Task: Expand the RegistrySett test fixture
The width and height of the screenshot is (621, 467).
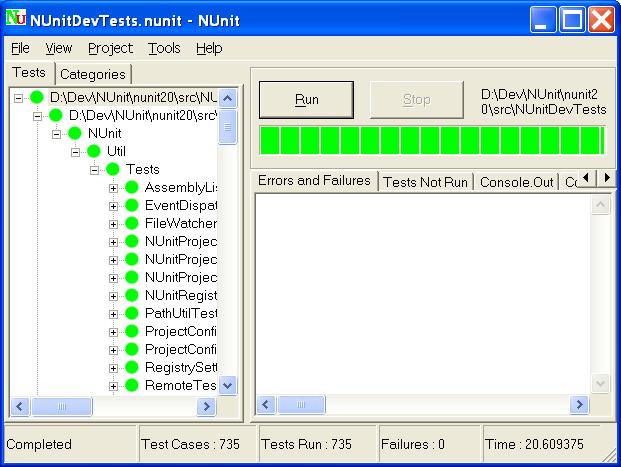Action: tap(113, 368)
